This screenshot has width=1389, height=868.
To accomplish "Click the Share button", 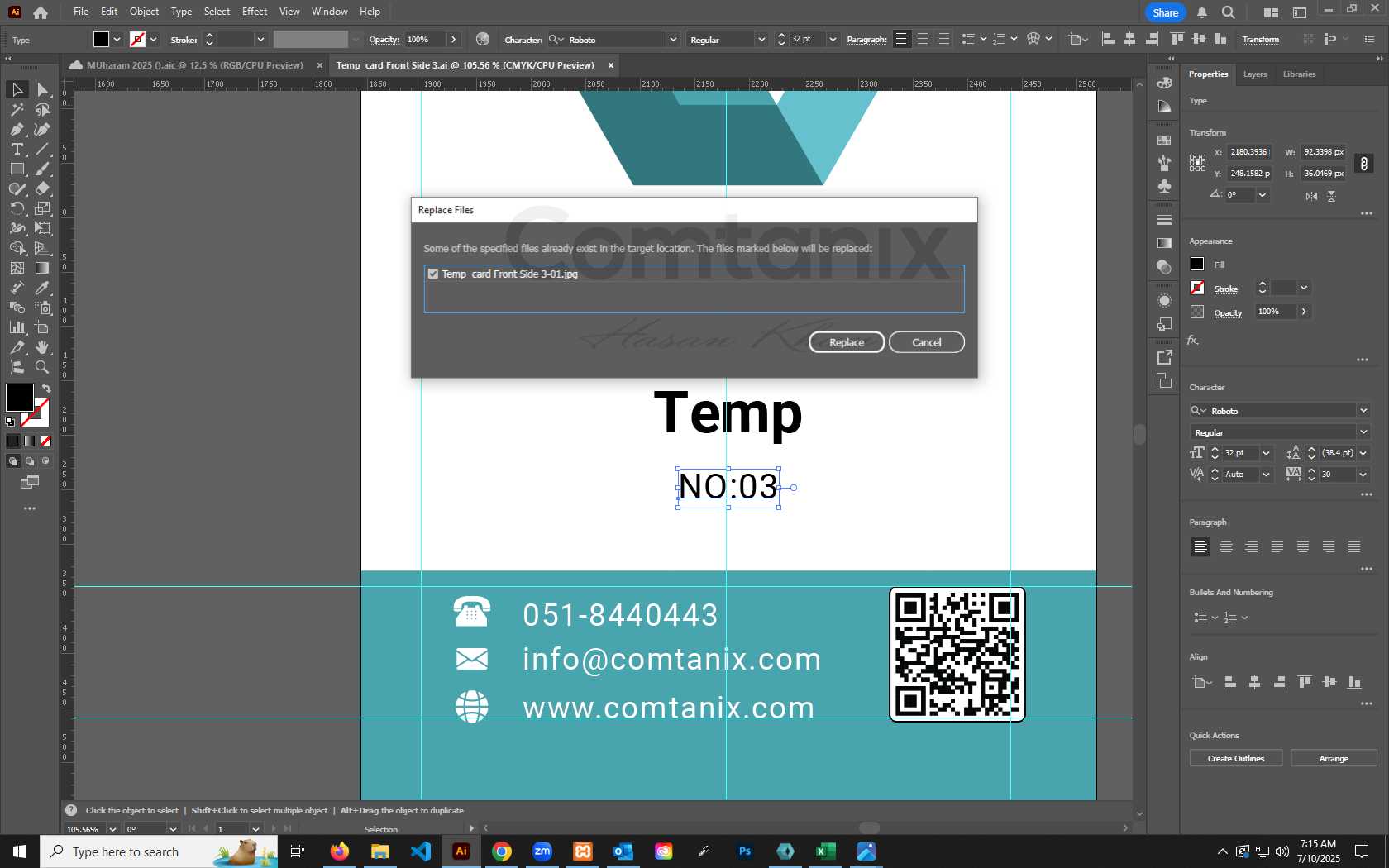I will [1166, 12].
